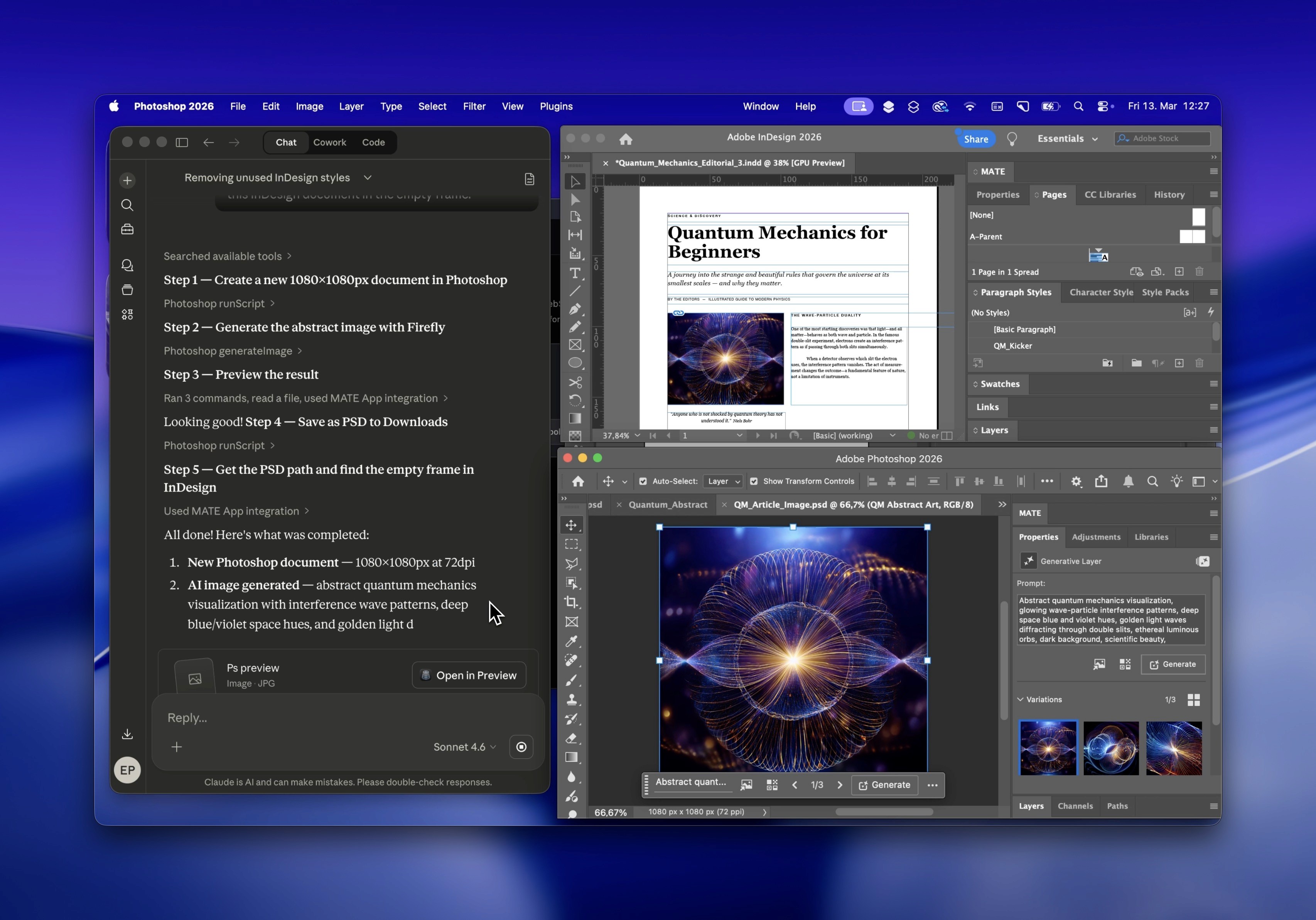
Task: Select the Type tool in InDesign
Action: point(575,274)
